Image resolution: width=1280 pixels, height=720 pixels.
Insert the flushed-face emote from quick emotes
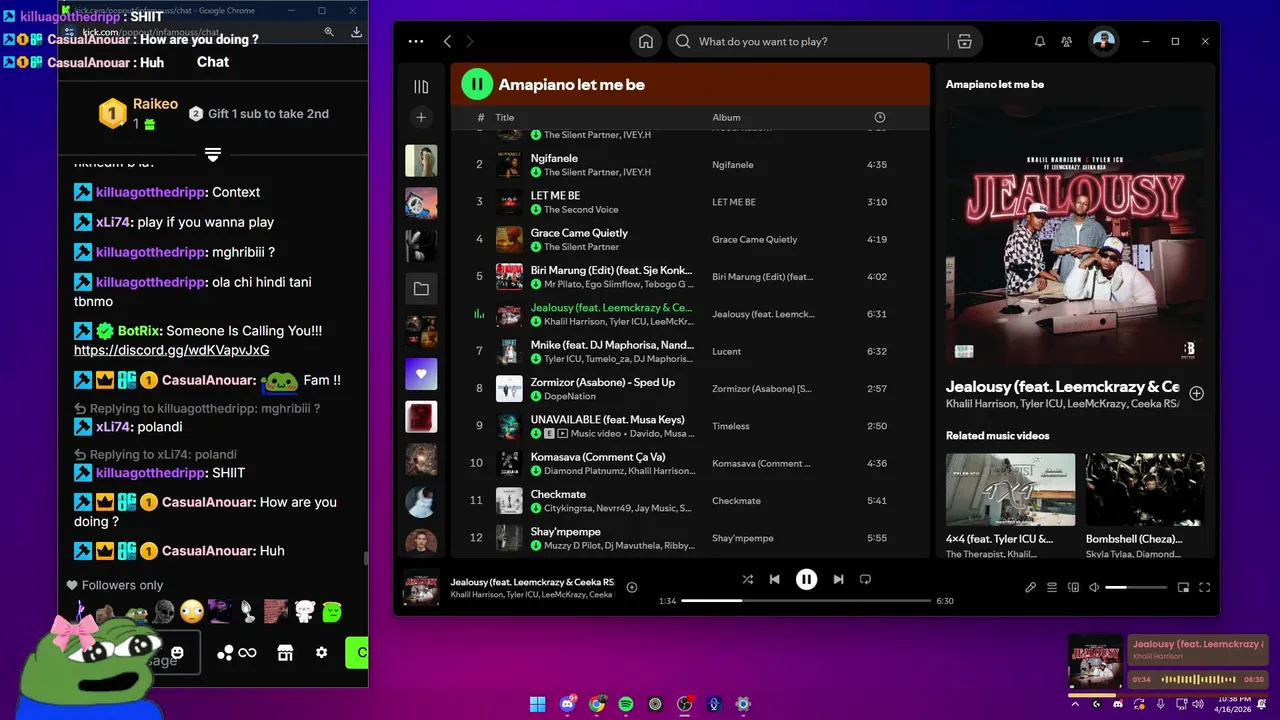[192, 611]
